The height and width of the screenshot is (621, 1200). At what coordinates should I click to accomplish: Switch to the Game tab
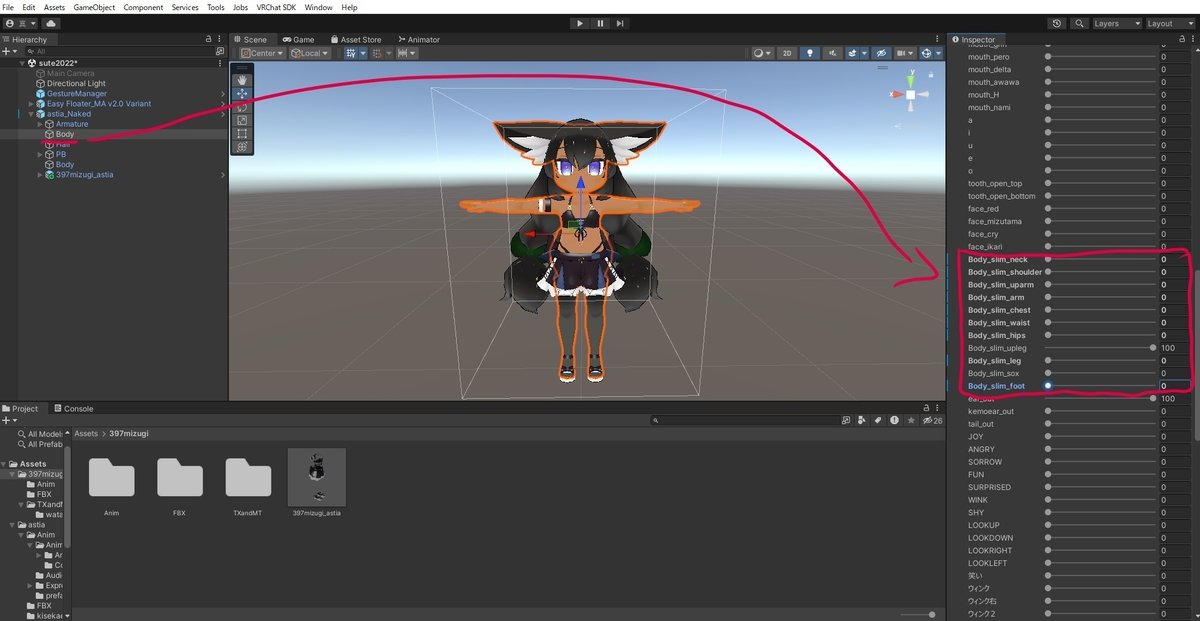[x=299, y=39]
